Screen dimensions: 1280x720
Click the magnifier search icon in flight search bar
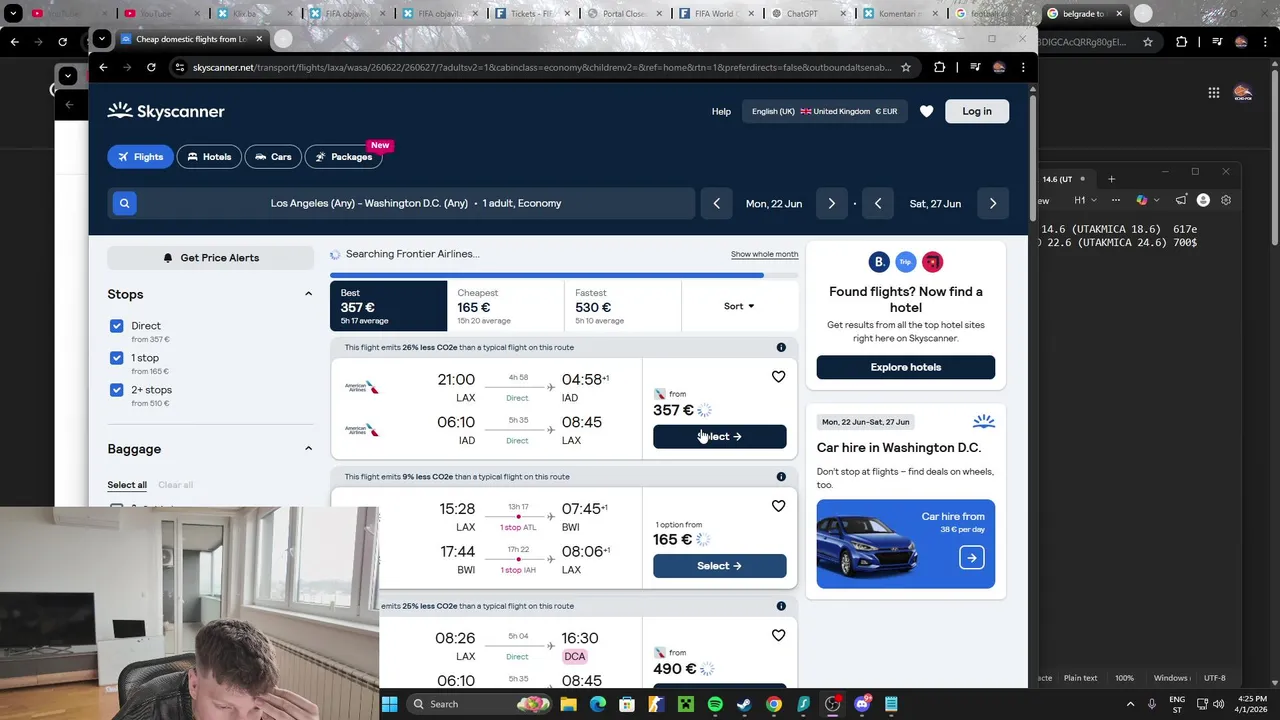coord(124,203)
